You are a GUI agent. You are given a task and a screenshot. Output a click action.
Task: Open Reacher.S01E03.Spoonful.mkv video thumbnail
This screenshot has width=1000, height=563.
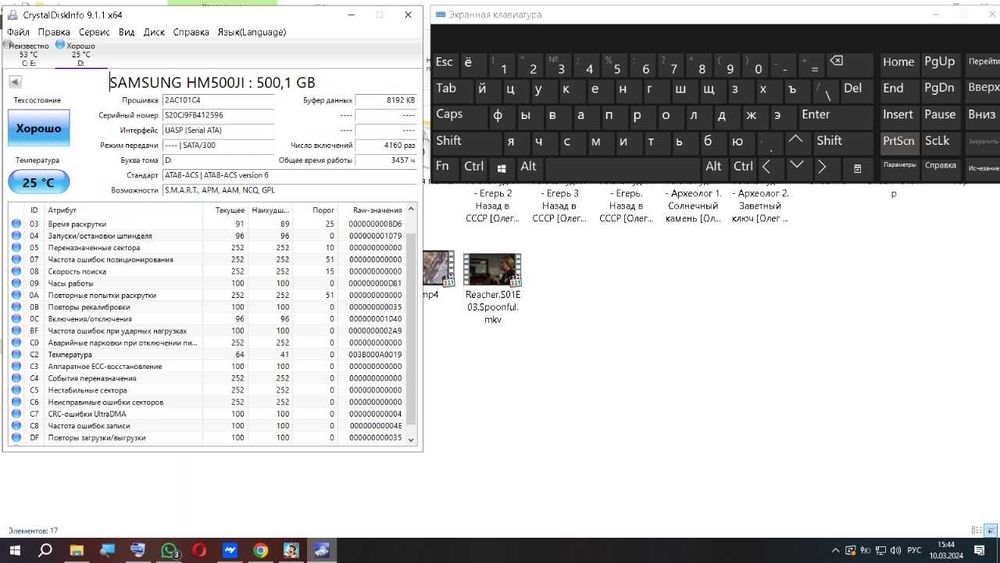(x=492, y=268)
